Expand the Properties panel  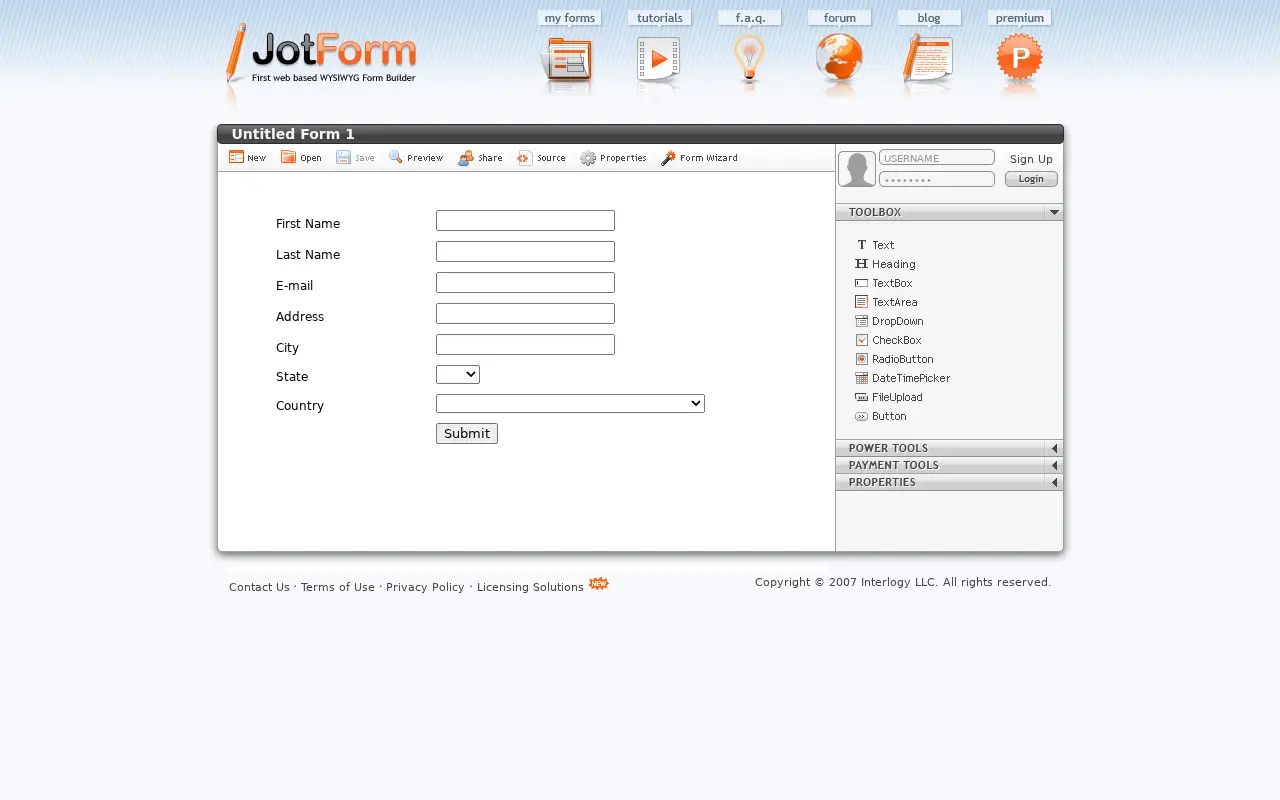point(1054,482)
